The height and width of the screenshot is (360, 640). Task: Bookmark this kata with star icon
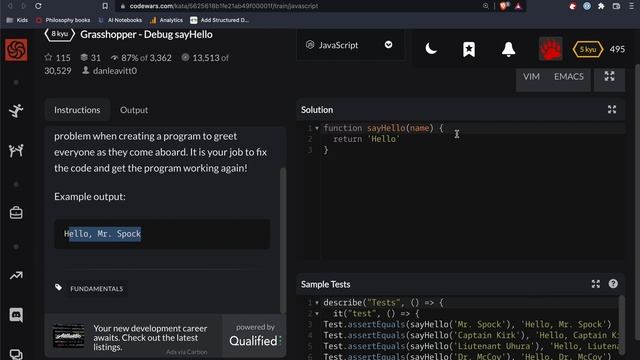coord(469,49)
